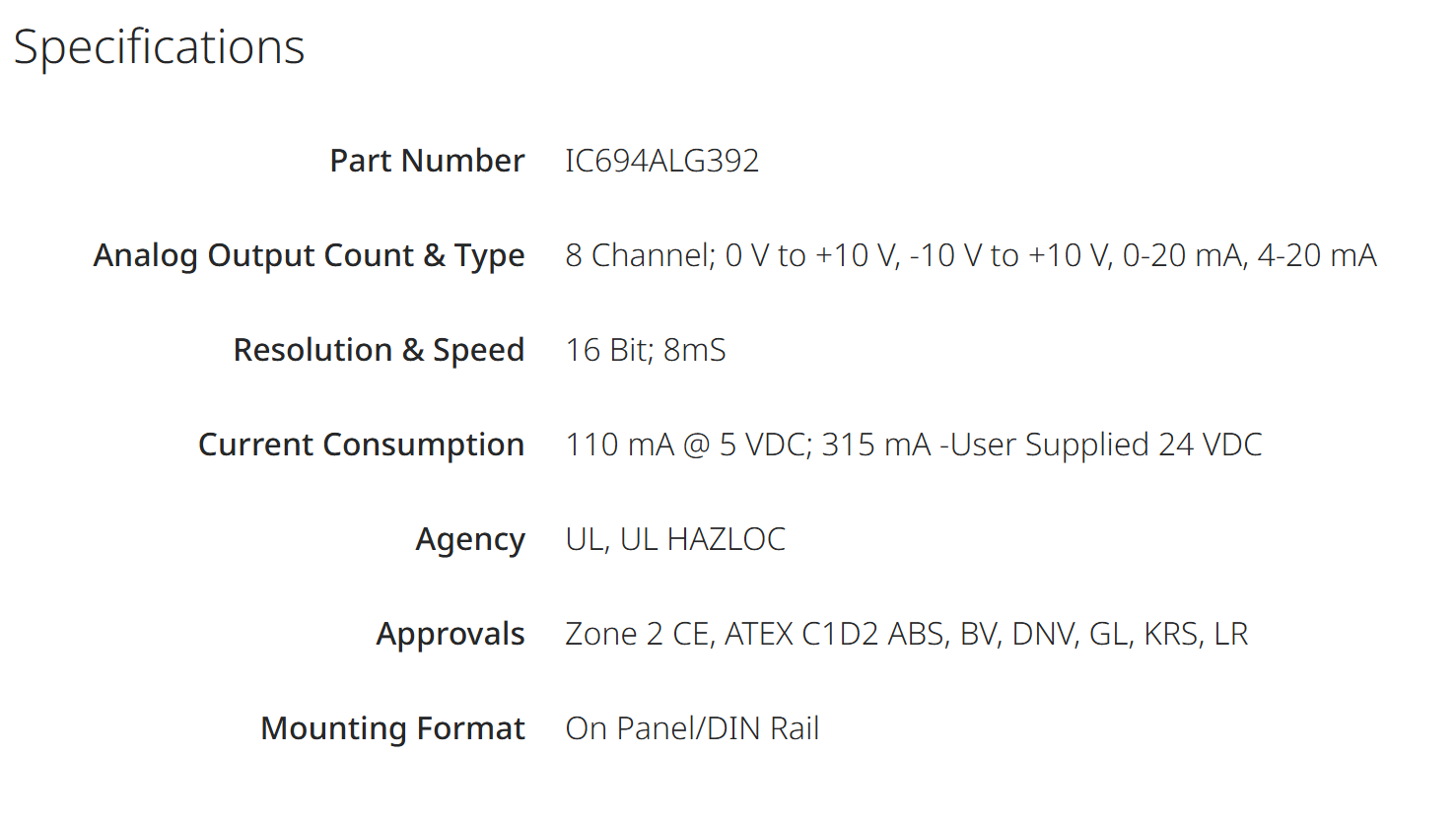Select the IC694ALG392 part number text
Screen dimensions: 1456x823
662,161
